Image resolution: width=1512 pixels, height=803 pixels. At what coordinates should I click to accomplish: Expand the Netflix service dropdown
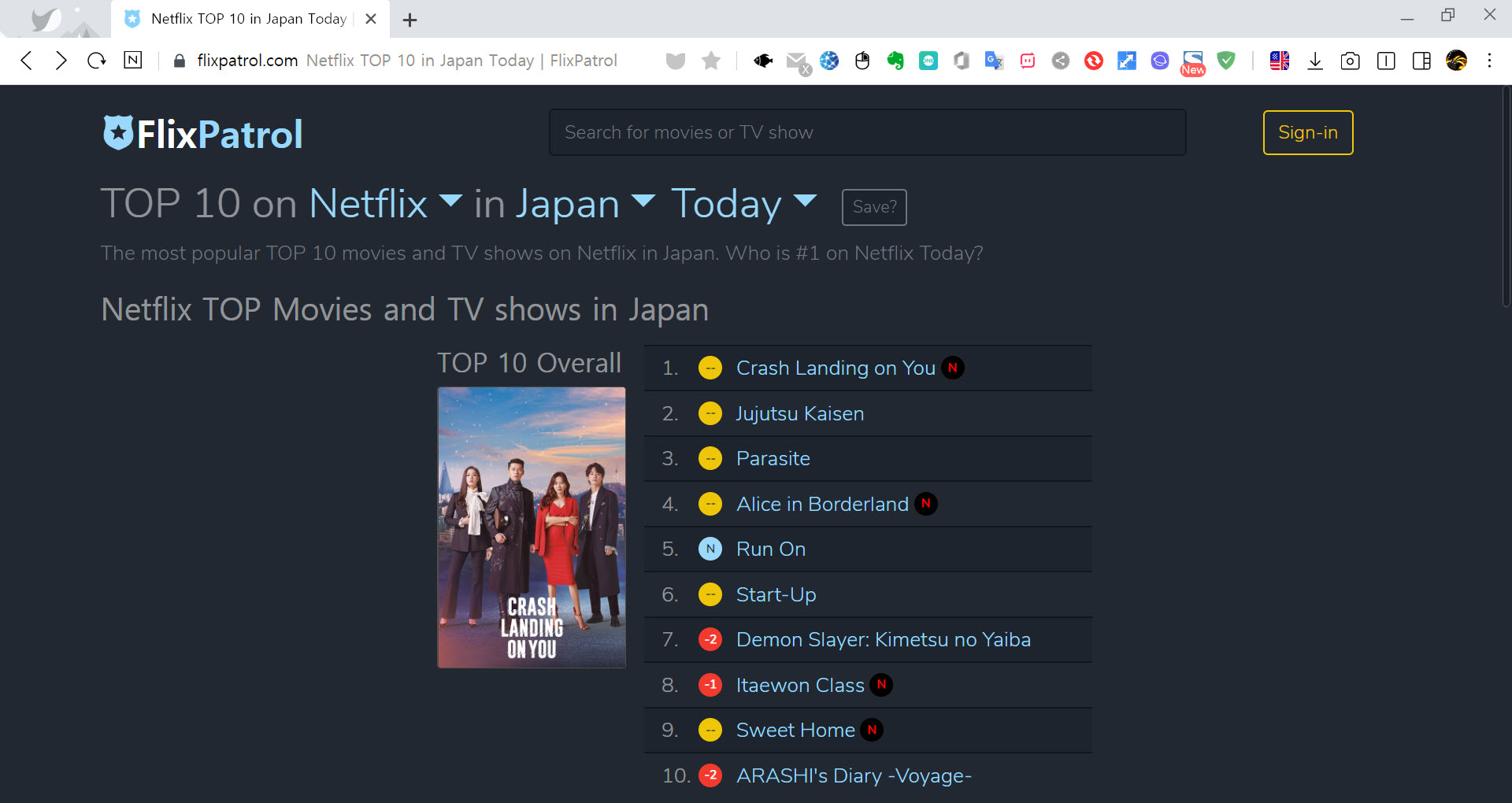385,203
